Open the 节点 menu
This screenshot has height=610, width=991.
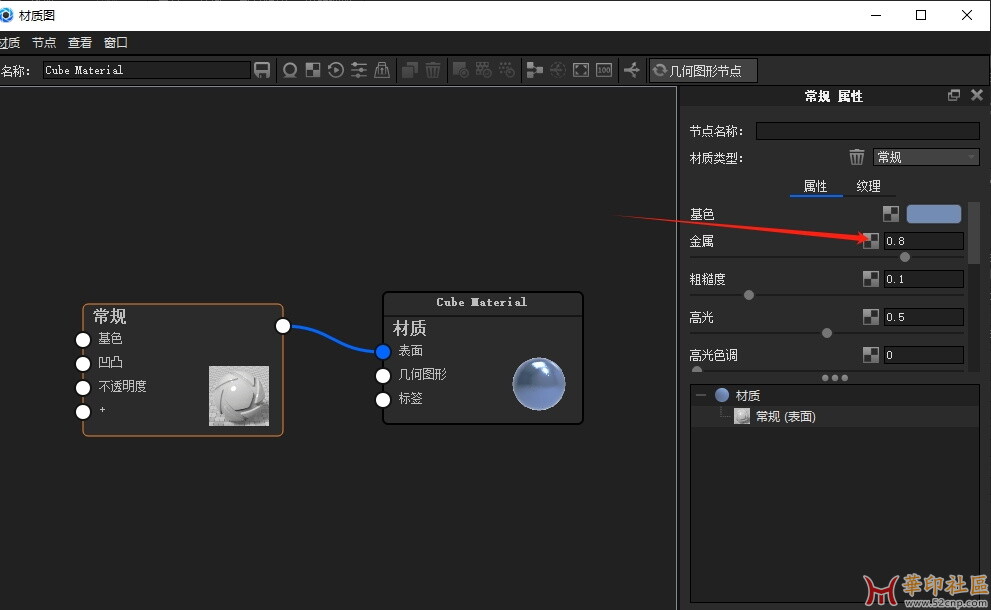(44, 42)
